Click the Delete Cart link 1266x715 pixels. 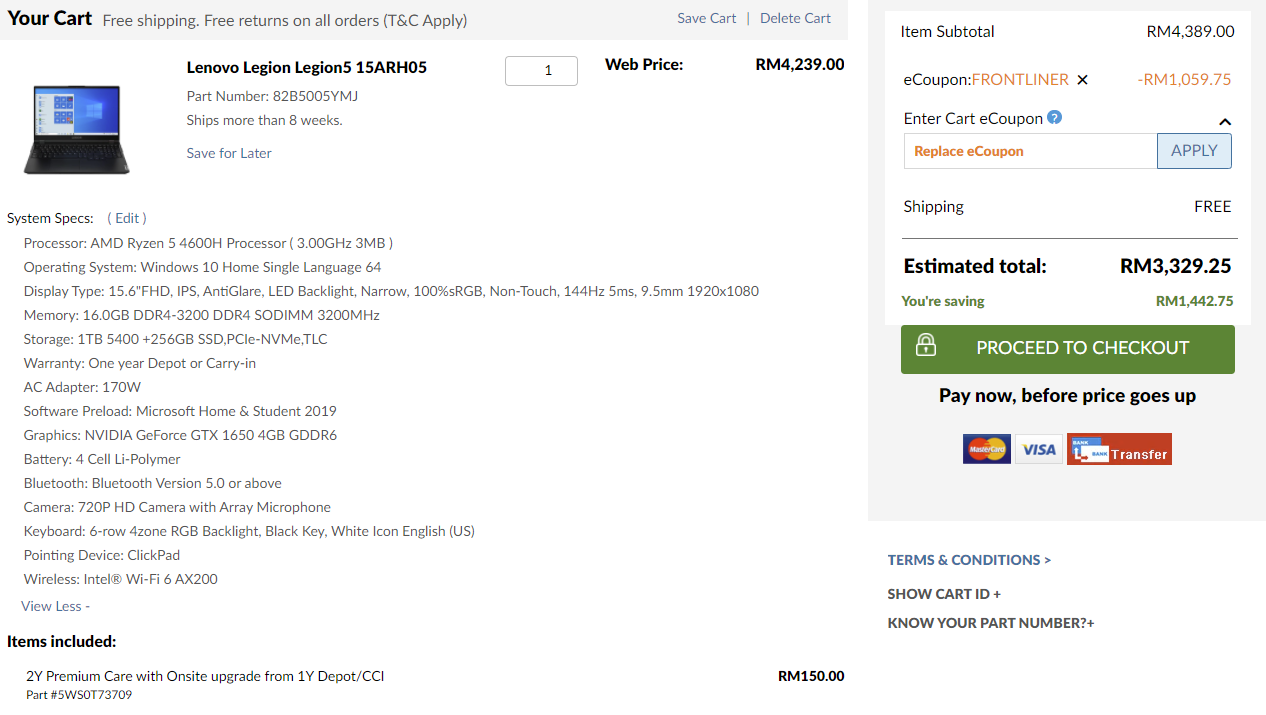click(795, 18)
